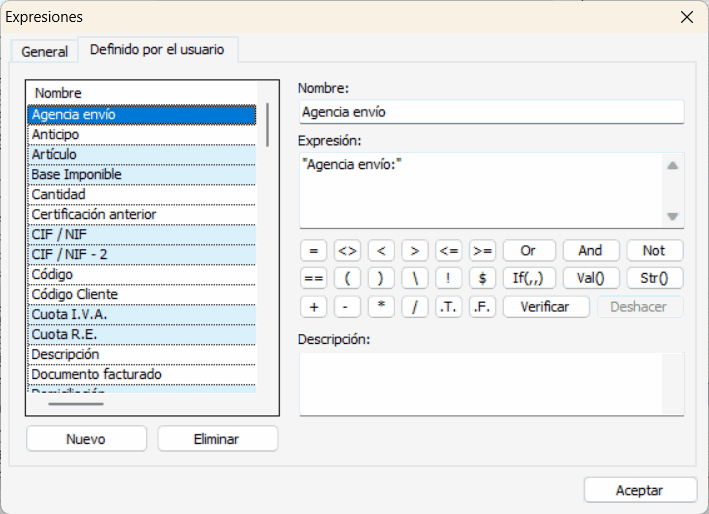
Task: Insert an opening parenthesis
Action: (347, 278)
